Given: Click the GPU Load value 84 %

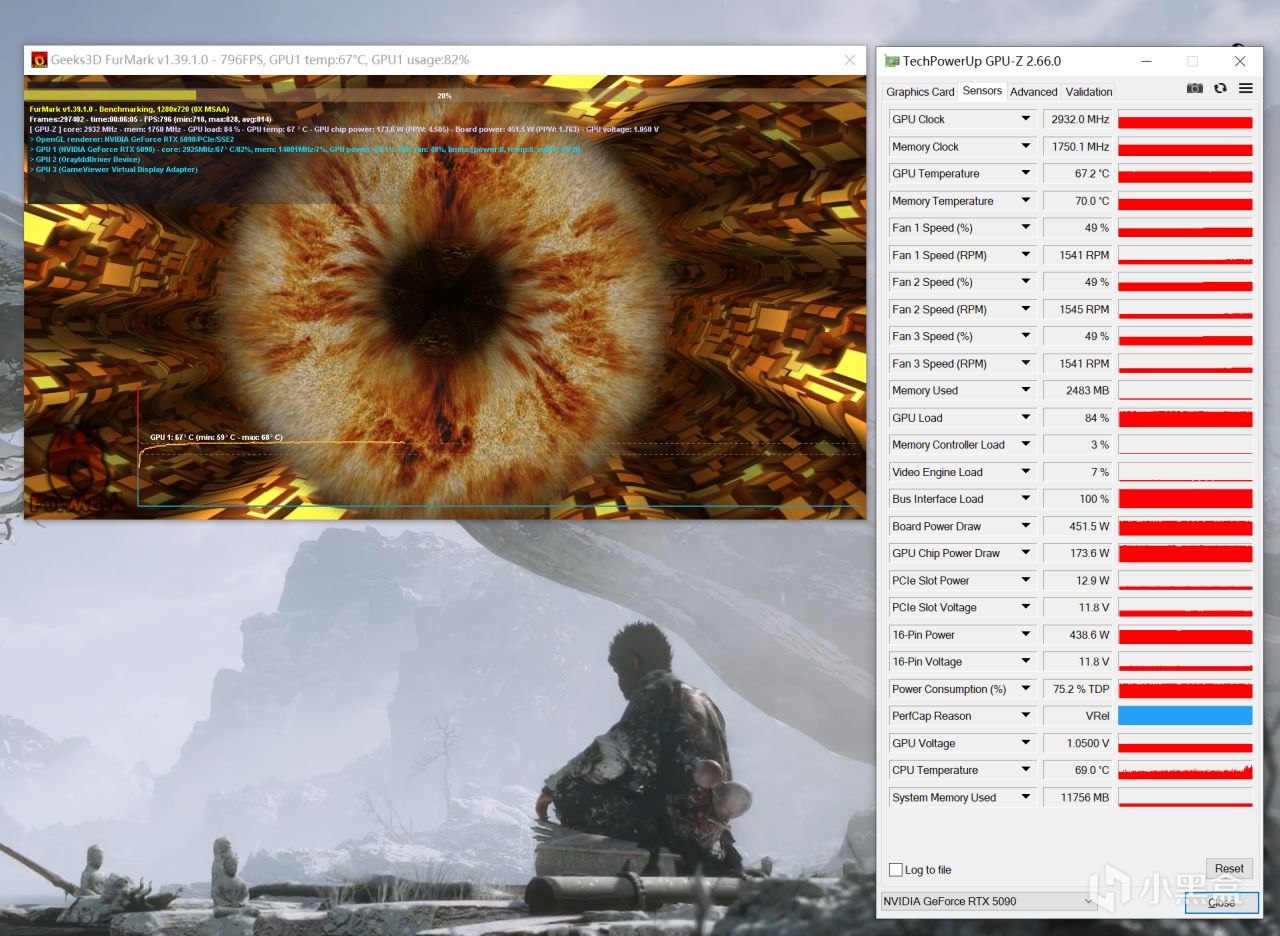Looking at the screenshot, I should tap(1078, 418).
